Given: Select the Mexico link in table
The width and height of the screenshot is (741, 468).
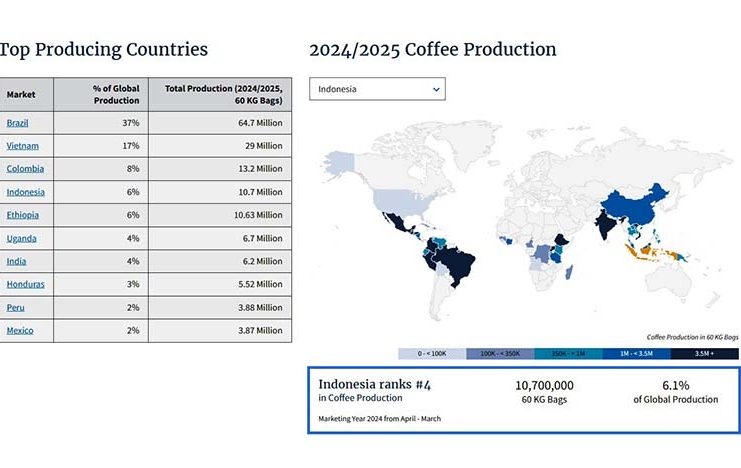Looking at the screenshot, I should [20, 330].
